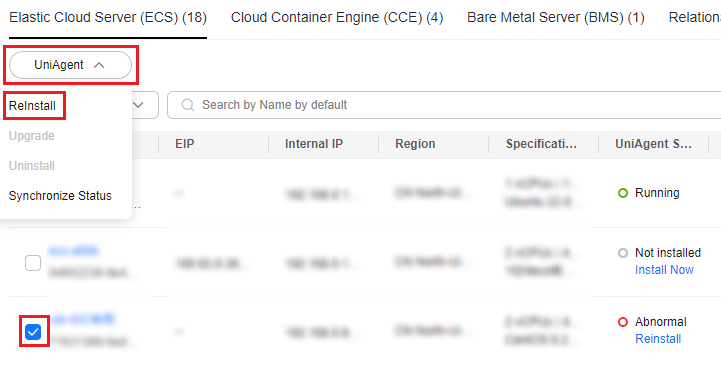Select the grayed Upgrade menu entry
The image size is (721, 365).
32,136
